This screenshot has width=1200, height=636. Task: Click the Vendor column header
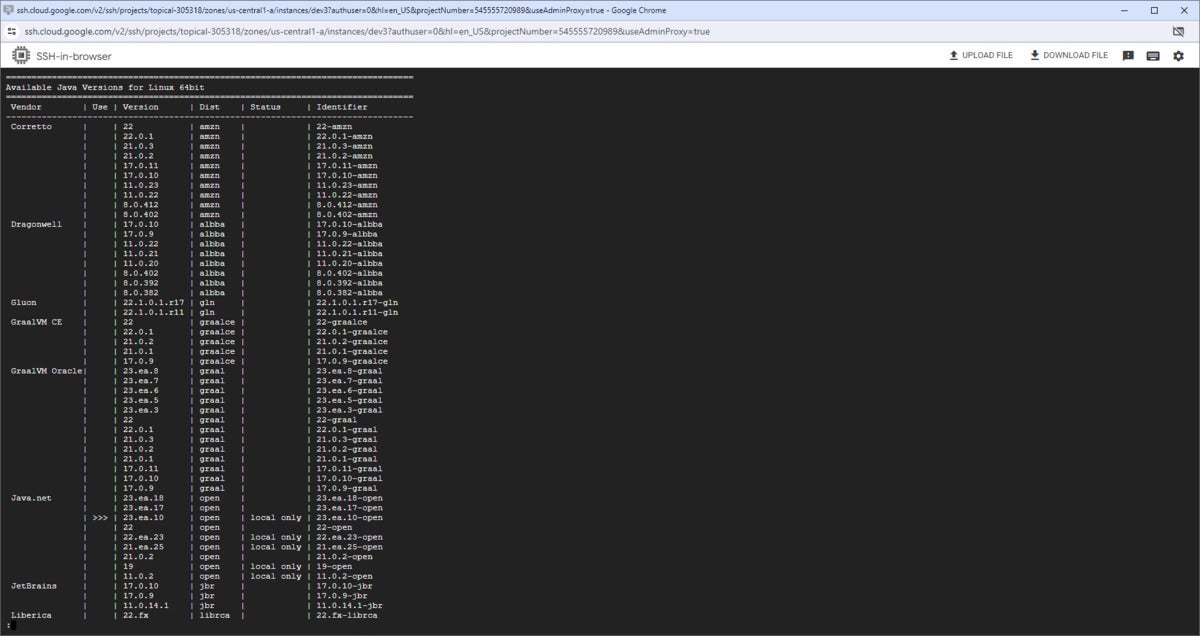coord(26,107)
